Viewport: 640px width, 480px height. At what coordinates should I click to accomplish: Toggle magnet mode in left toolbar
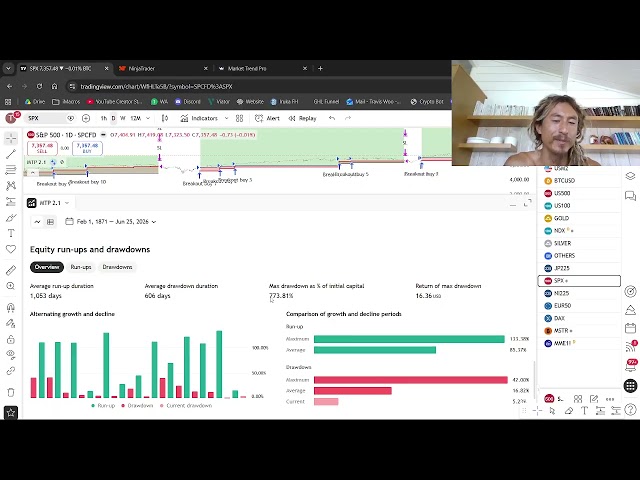pyautogui.click(x=11, y=307)
